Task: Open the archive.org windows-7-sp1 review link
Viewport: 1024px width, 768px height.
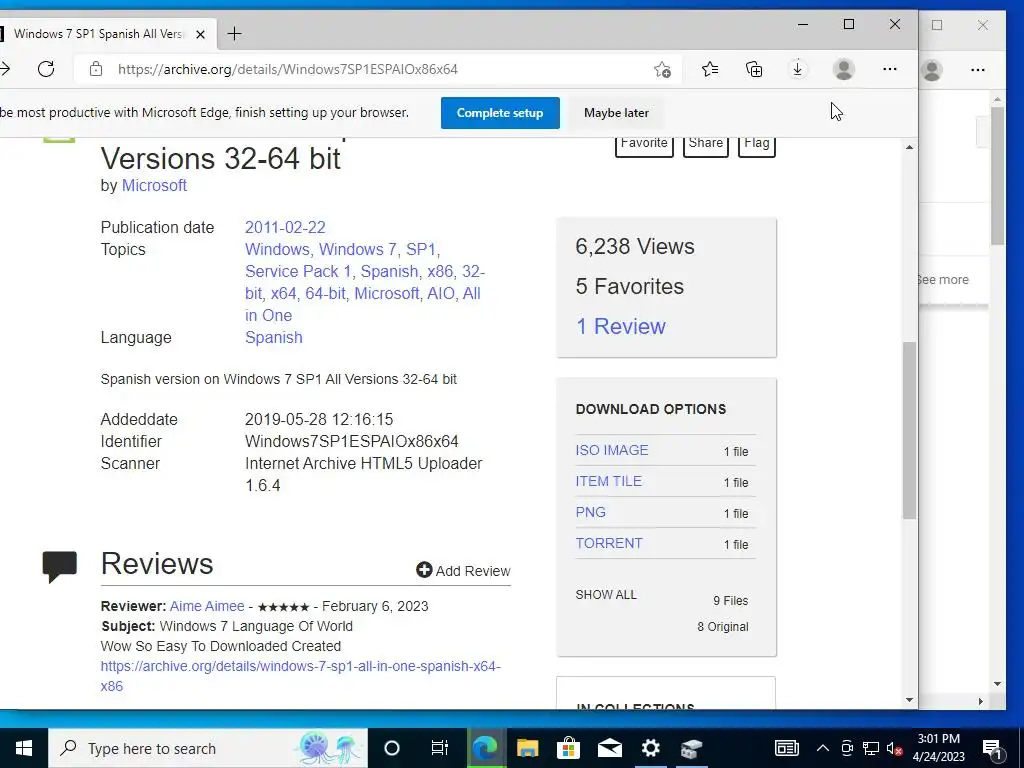Action: 300,676
